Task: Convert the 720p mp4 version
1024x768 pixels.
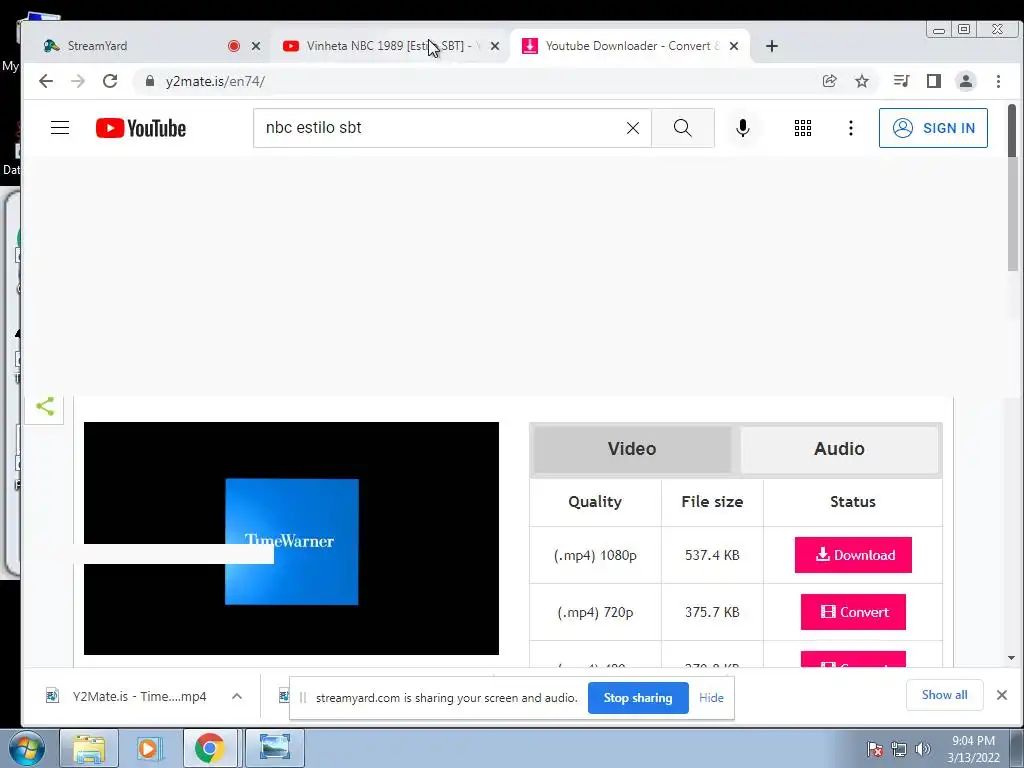Action: click(x=853, y=612)
